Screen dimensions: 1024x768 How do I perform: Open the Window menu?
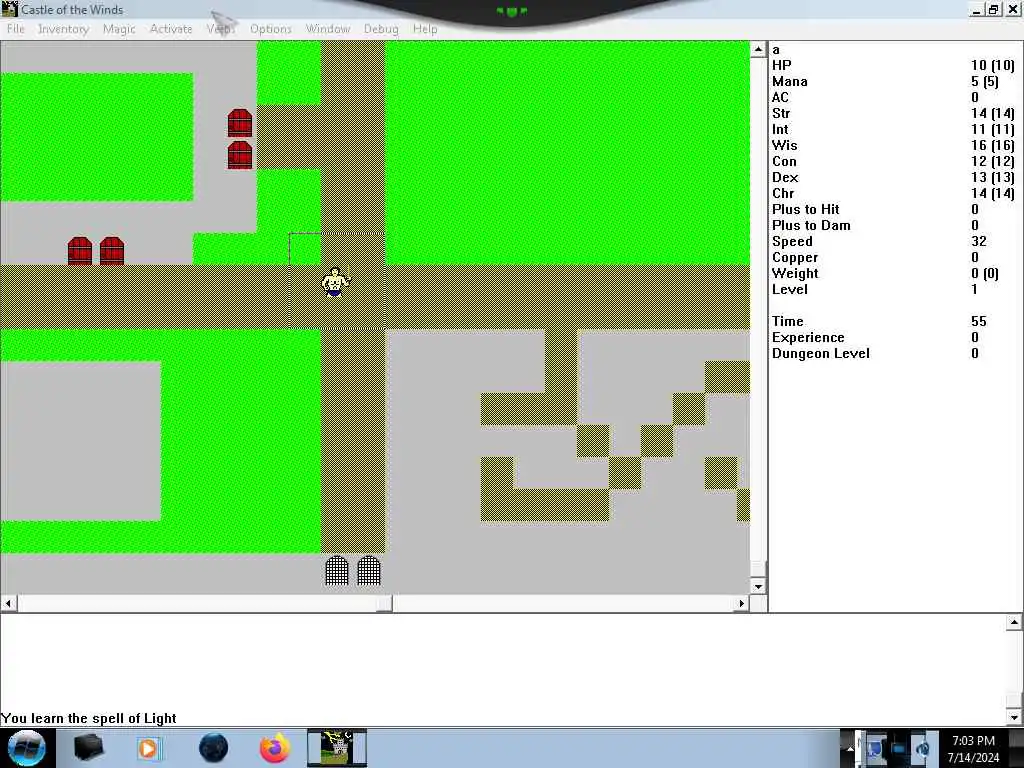click(x=328, y=29)
